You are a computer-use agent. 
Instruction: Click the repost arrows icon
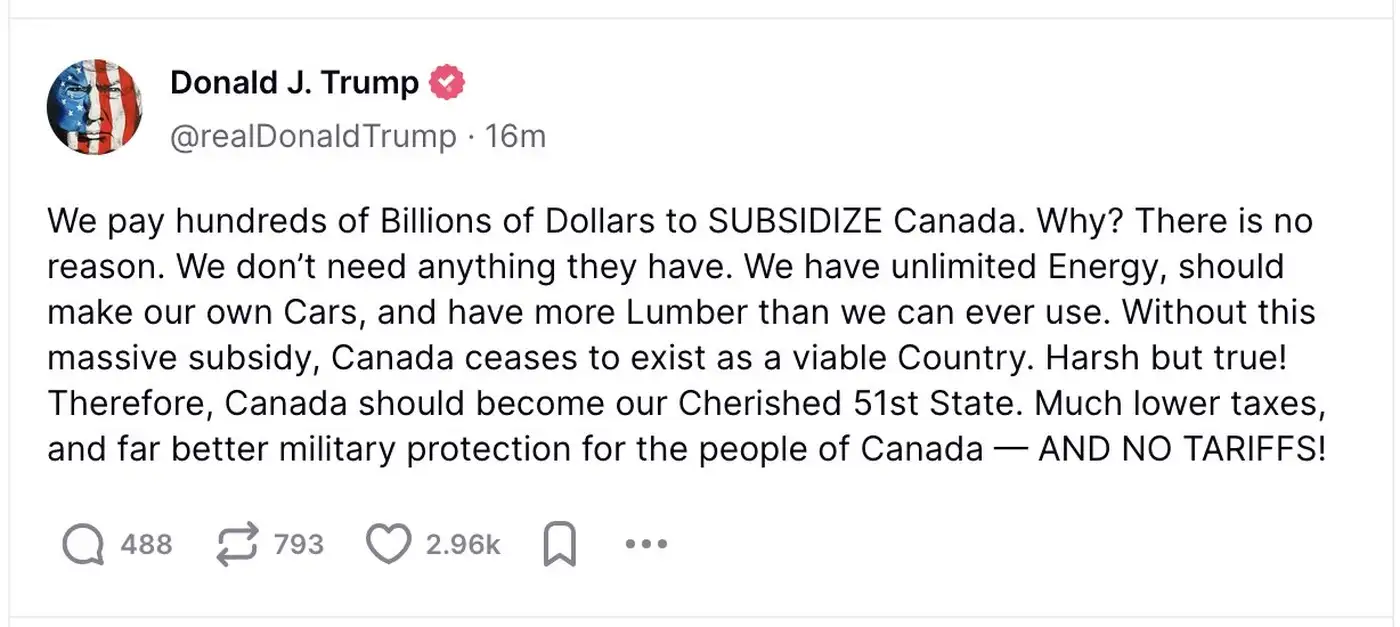[x=237, y=545]
